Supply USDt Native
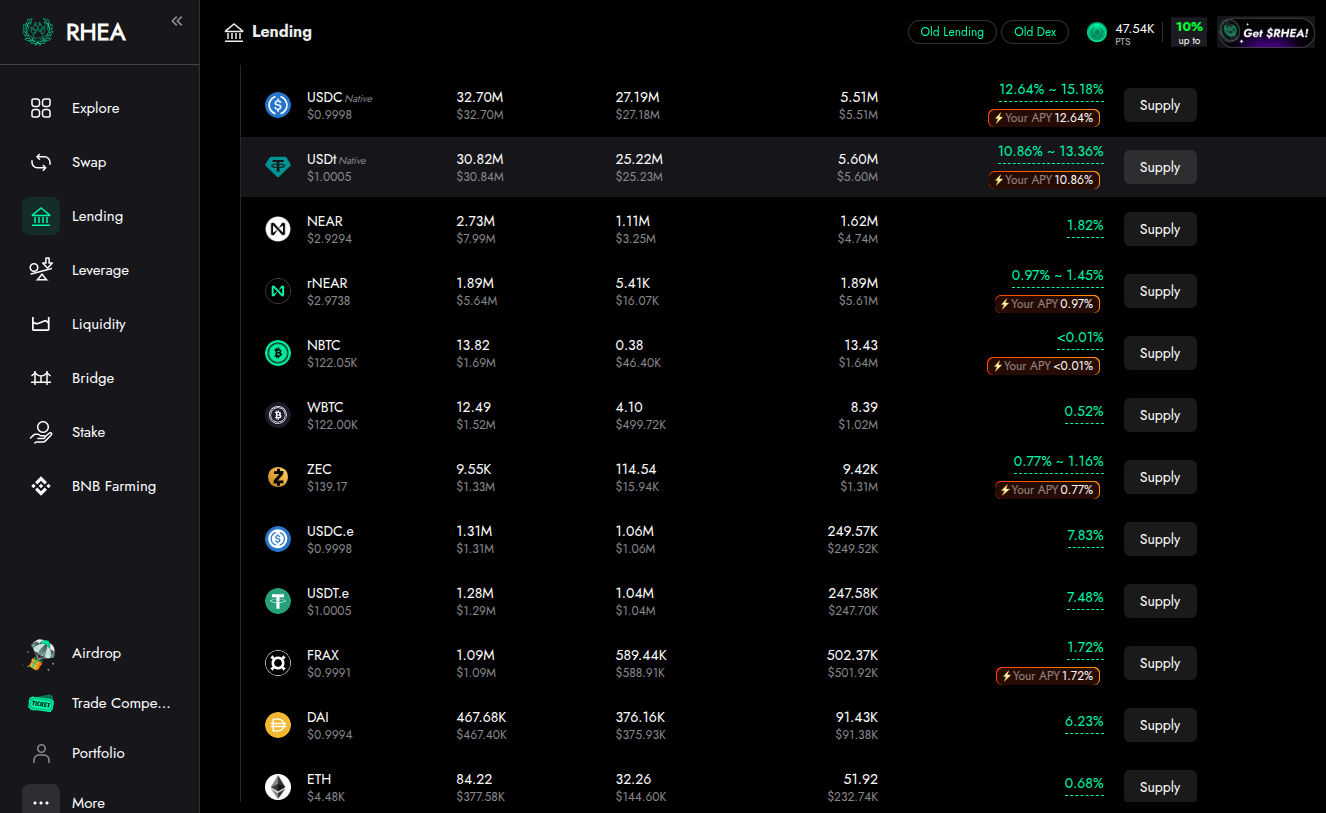This screenshot has height=813, width=1326. pos(1160,167)
